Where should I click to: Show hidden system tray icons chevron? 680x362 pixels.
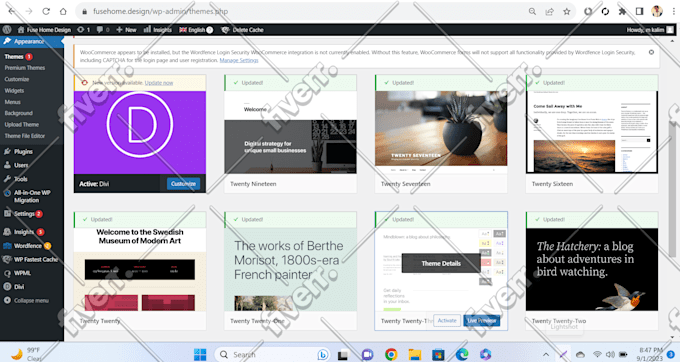[x=546, y=354]
